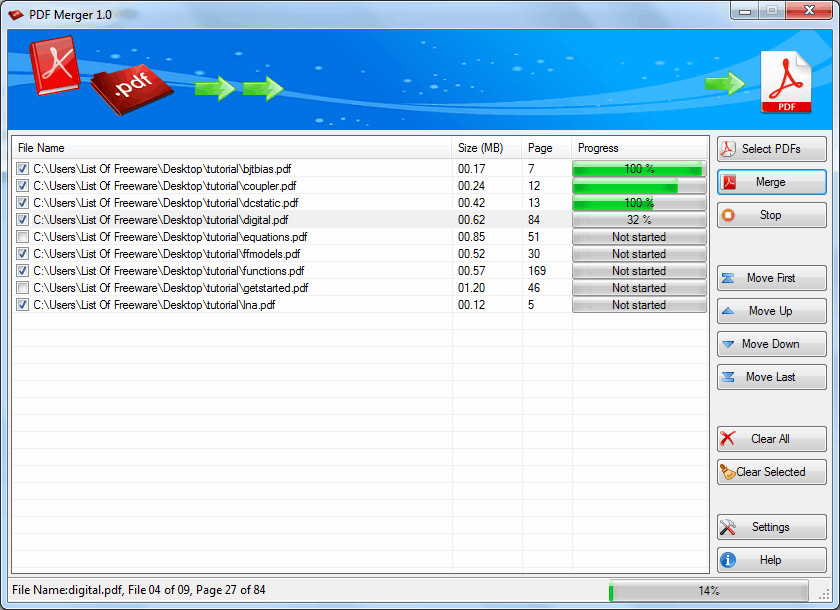Minimize the PDF Merger window

(x=745, y=11)
